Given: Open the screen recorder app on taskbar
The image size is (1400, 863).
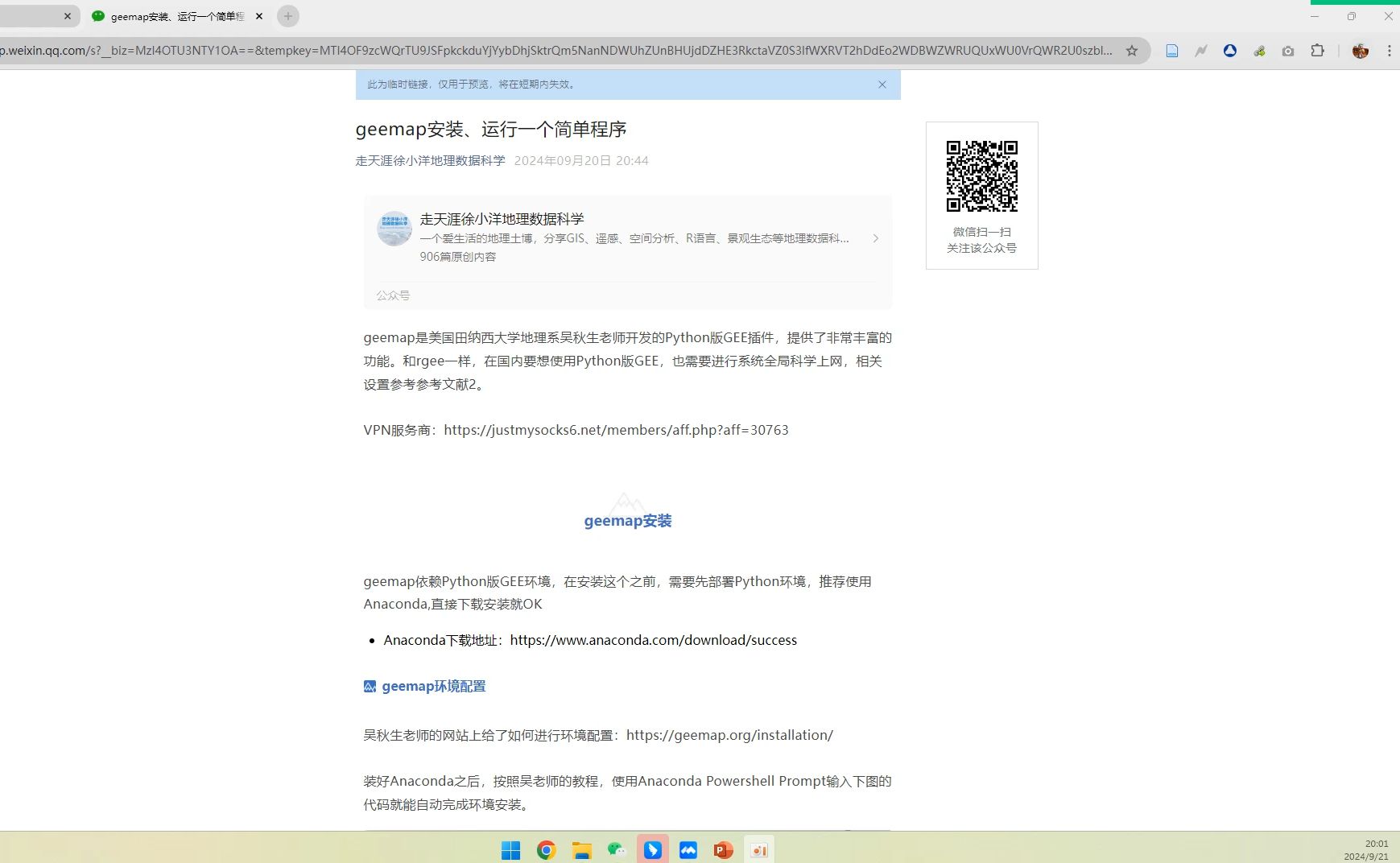Looking at the screenshot, I should pos(759,850).
